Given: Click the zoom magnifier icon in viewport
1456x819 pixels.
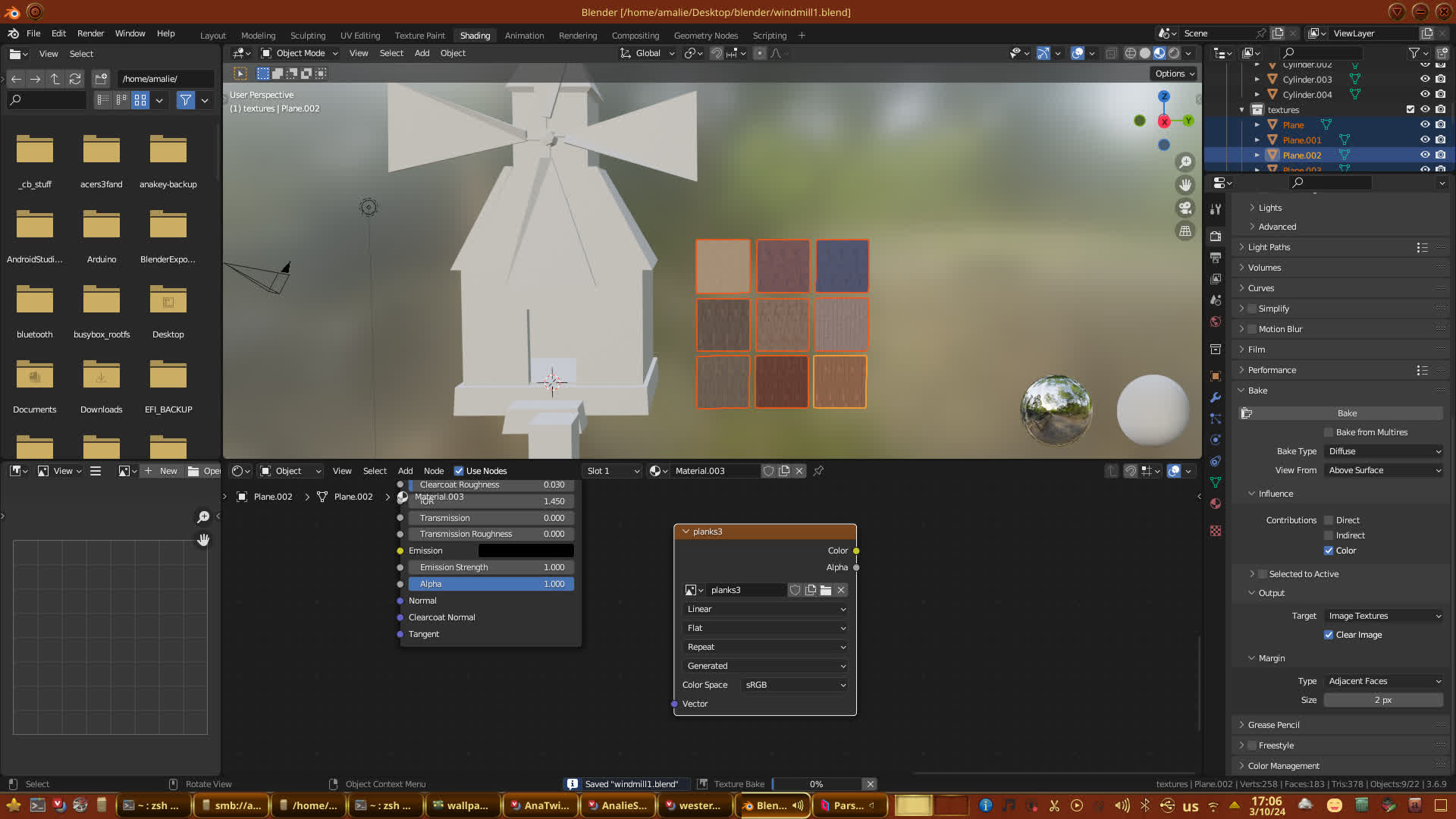Looking at the screenshot, I should [1185, 162].
